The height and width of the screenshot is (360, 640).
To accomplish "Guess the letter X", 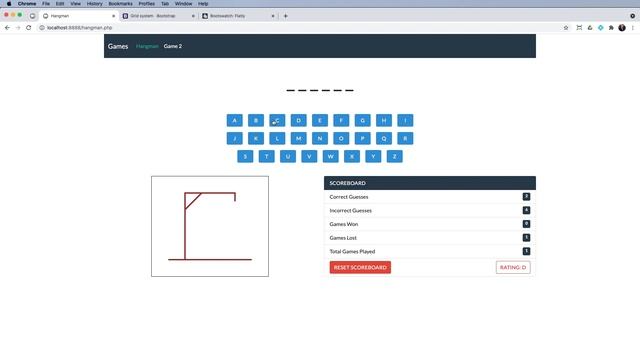I will pos(352,156).
